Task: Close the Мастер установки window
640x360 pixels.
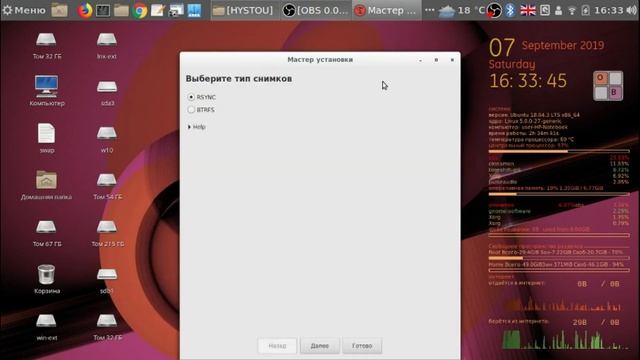Action: pos(452,60)
